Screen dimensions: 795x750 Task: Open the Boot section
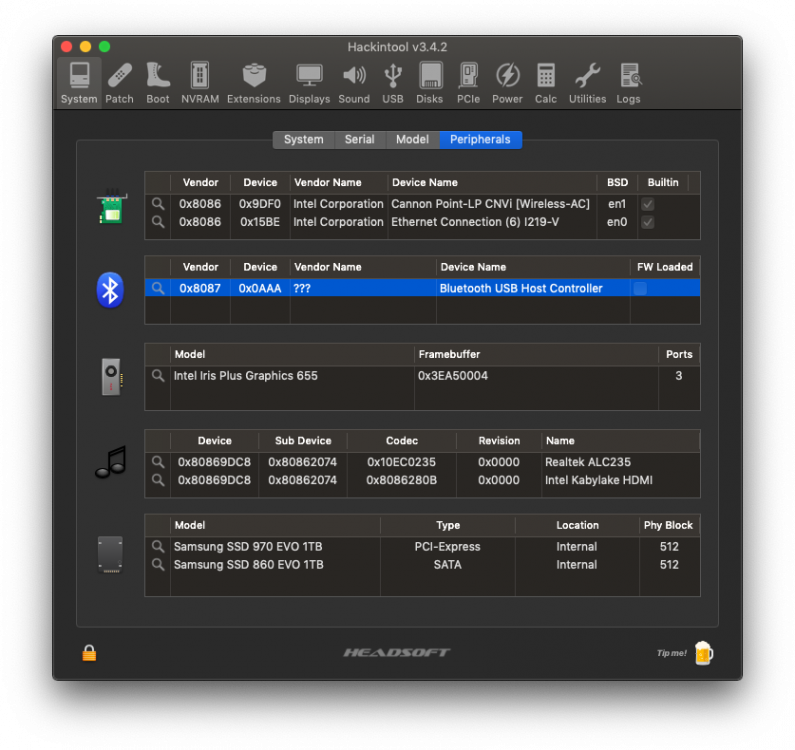click(x=158, y=83)
